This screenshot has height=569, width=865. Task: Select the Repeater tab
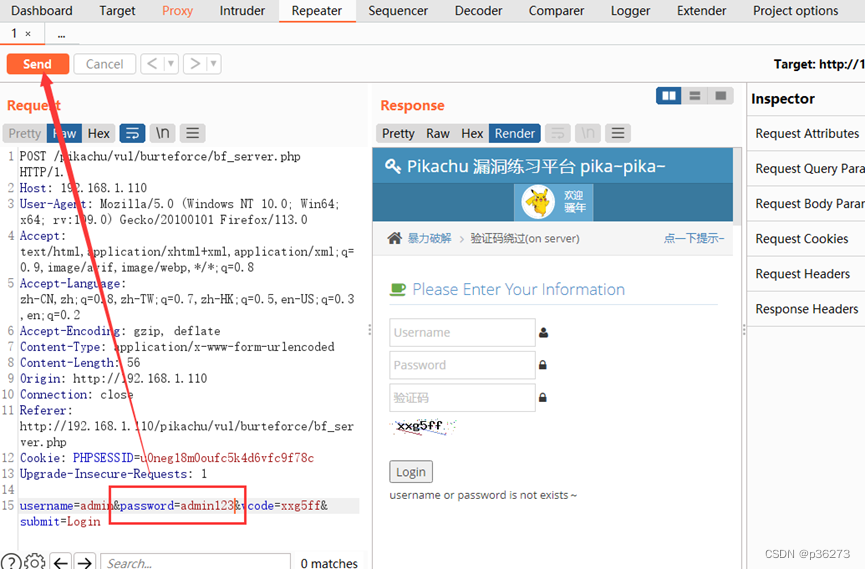coord(317,10)
